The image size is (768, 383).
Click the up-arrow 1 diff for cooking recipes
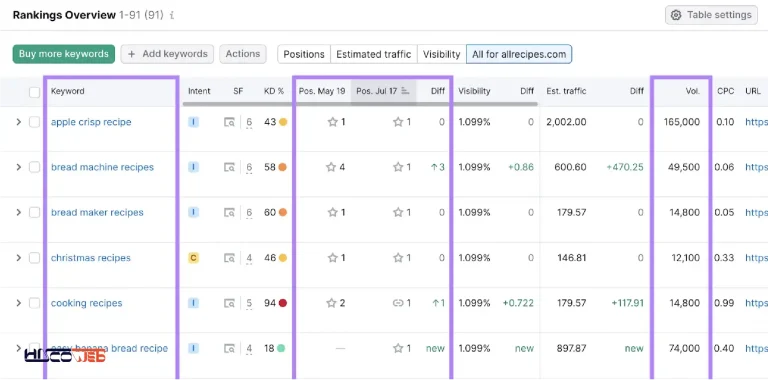(x=438, y=303)
